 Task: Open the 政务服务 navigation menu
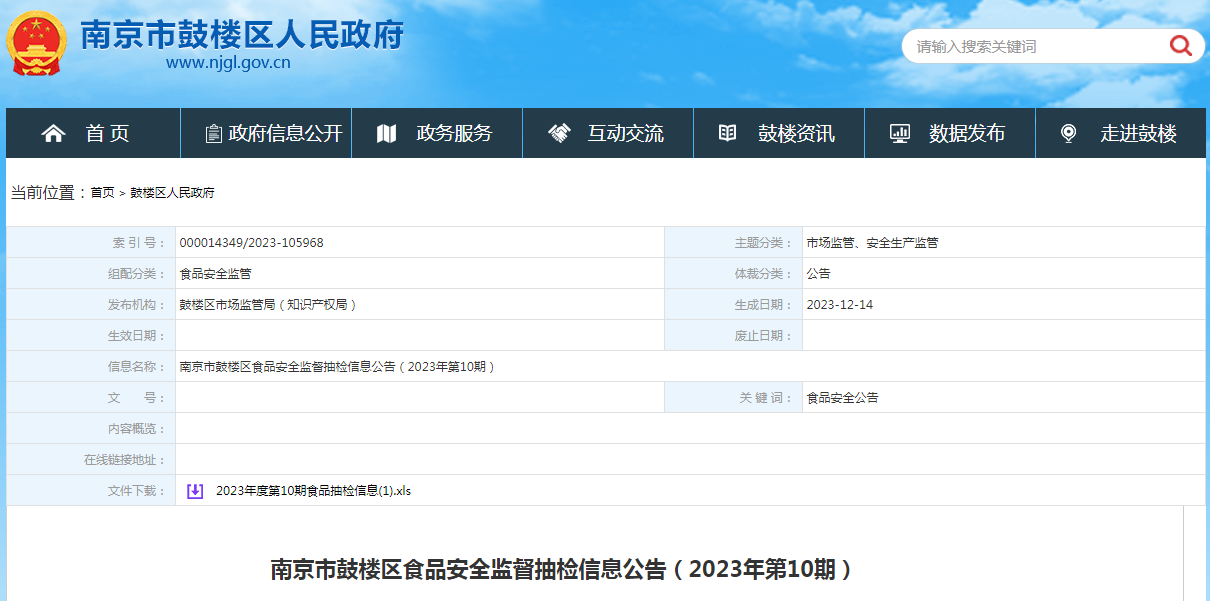click(454, 133)
